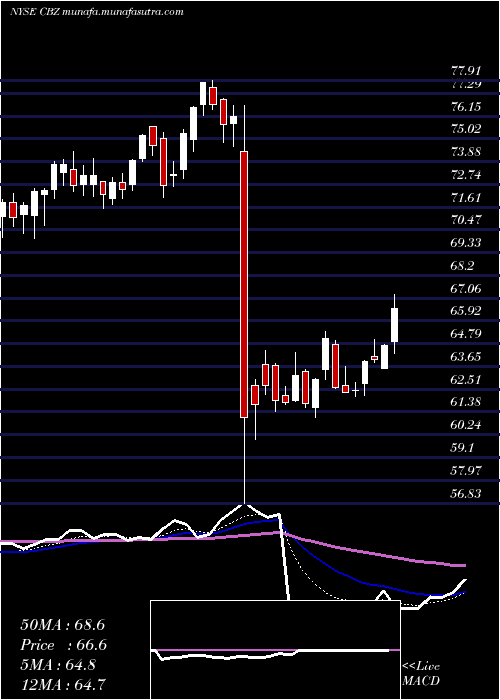Click the 67.06 price label
Image resolution: width=500 pixels, height=700 pixels.
[x=466, y=288]
